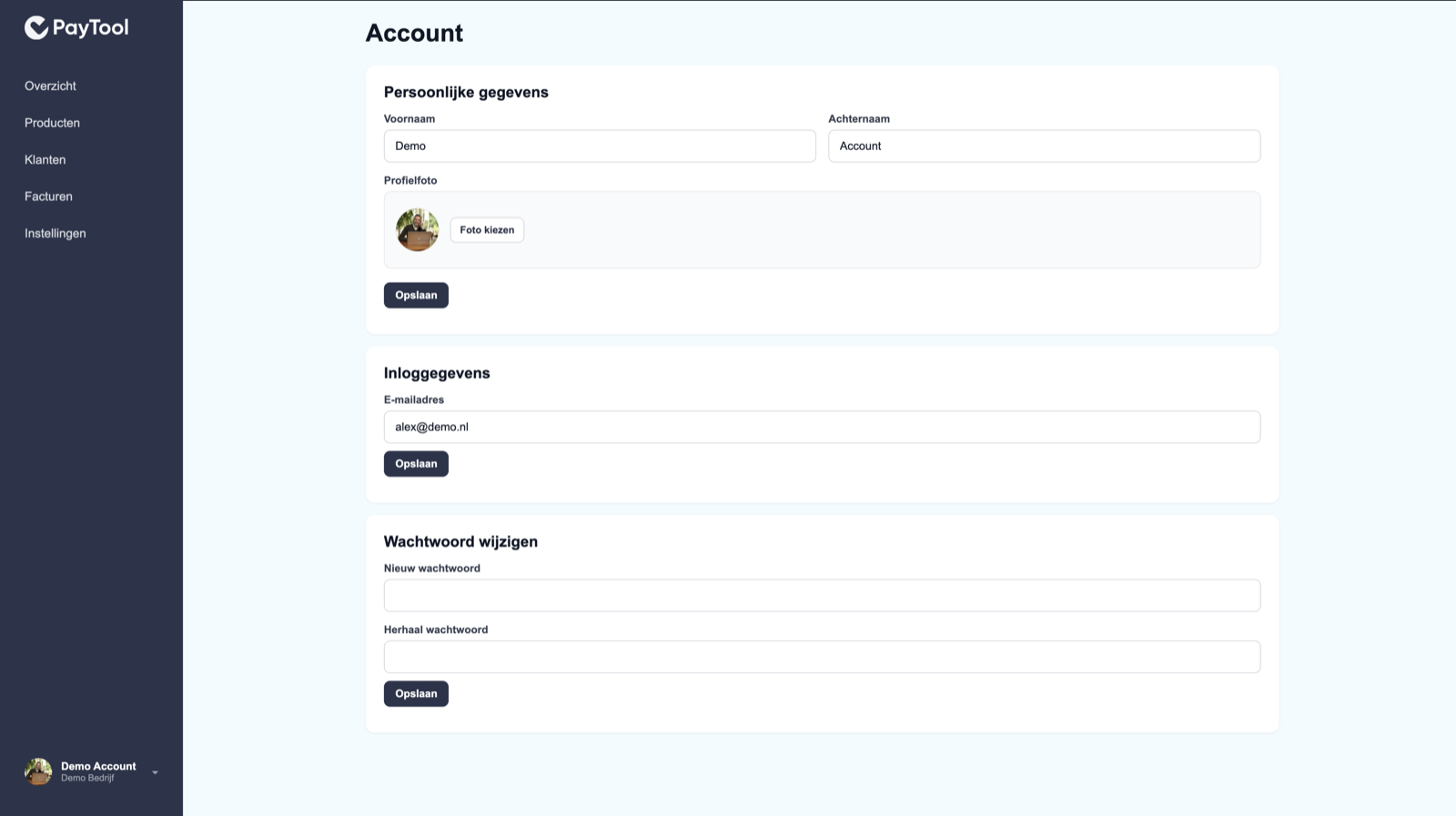Screen dimensions: 1456x816
Task: Save Persoonlijke gegevens with Opslaan
Action: point(416,295)
